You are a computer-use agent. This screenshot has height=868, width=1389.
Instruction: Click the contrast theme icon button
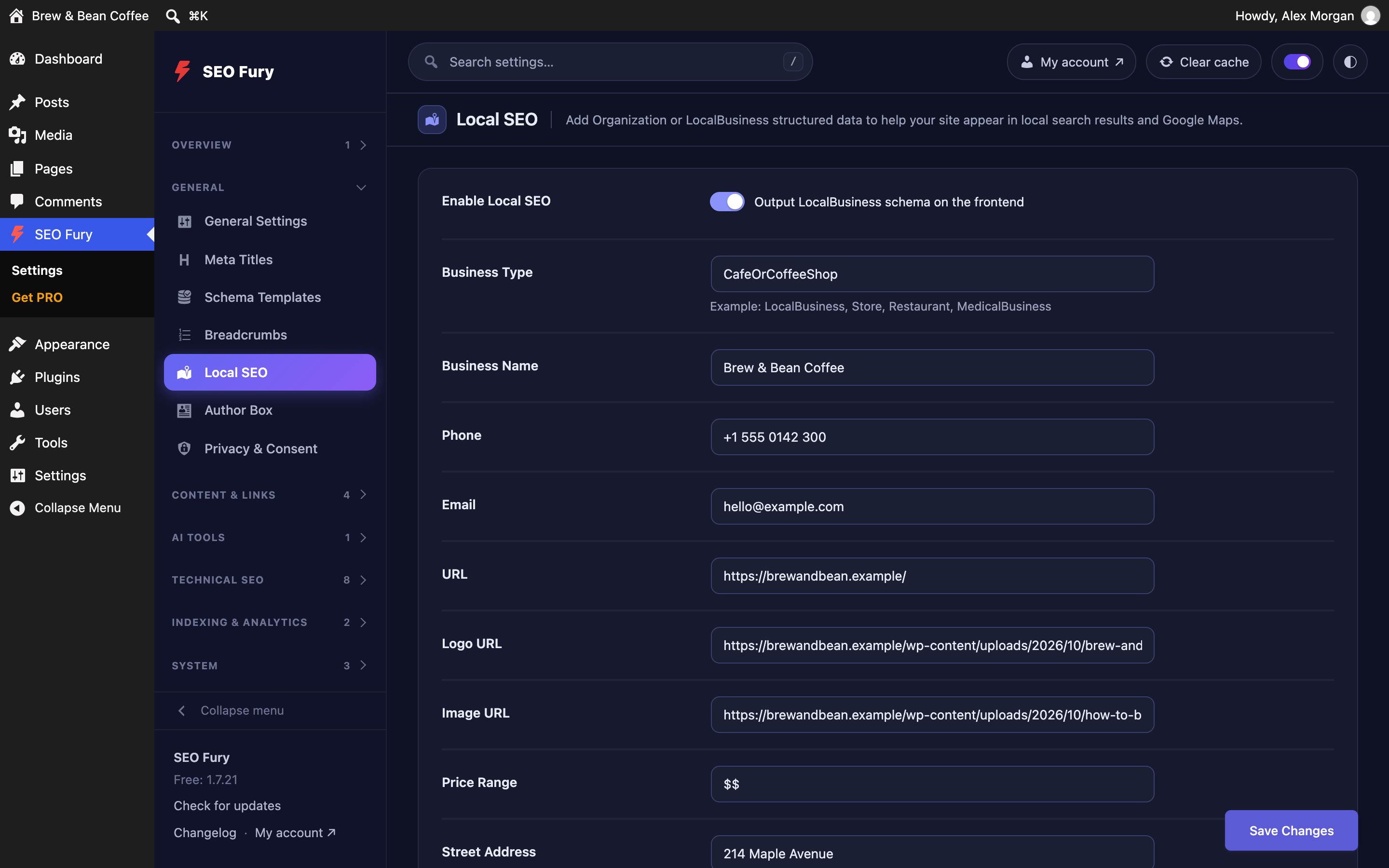1350,62
